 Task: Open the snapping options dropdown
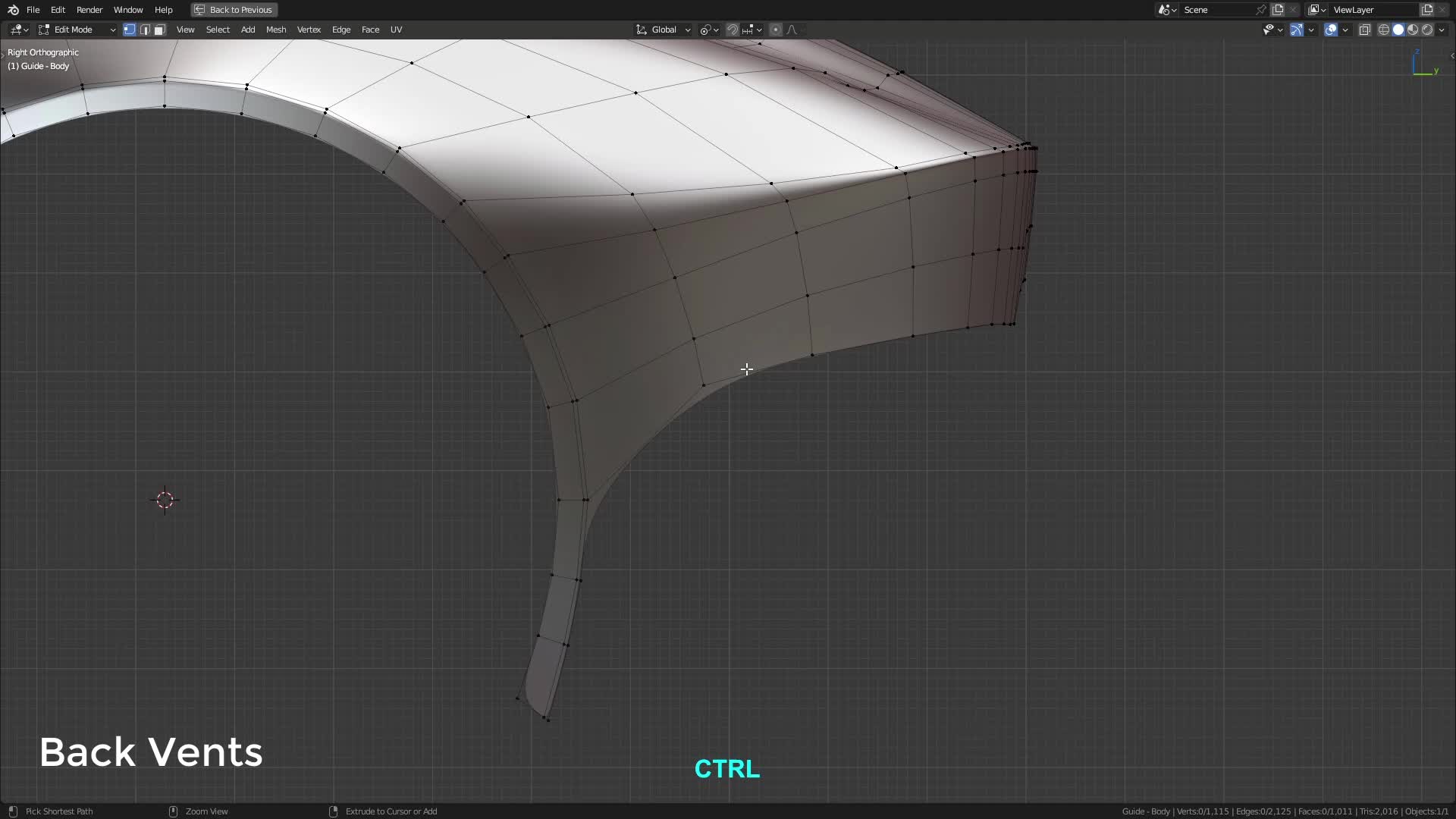[x=752, y=30]
